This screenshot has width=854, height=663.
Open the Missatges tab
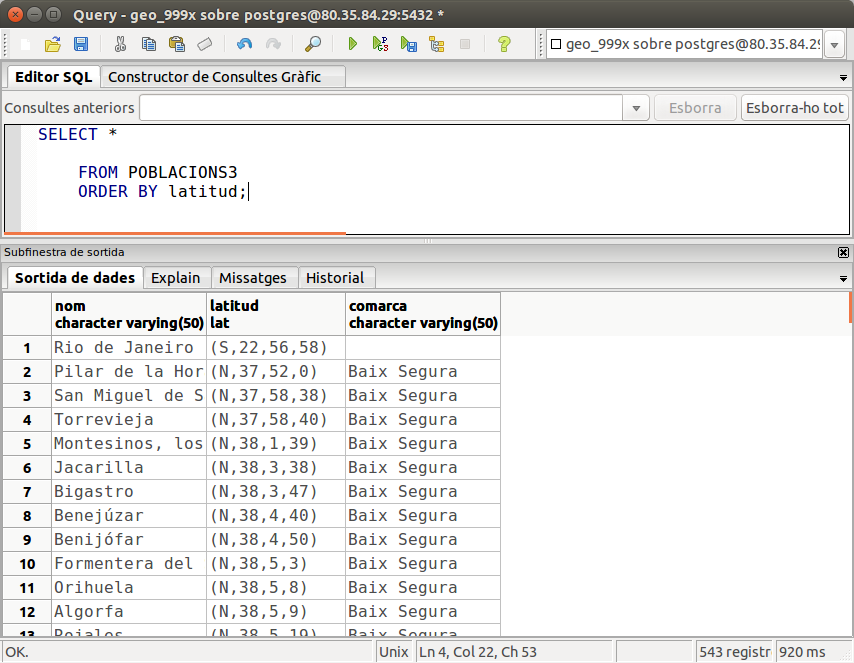tap(252, 278)
